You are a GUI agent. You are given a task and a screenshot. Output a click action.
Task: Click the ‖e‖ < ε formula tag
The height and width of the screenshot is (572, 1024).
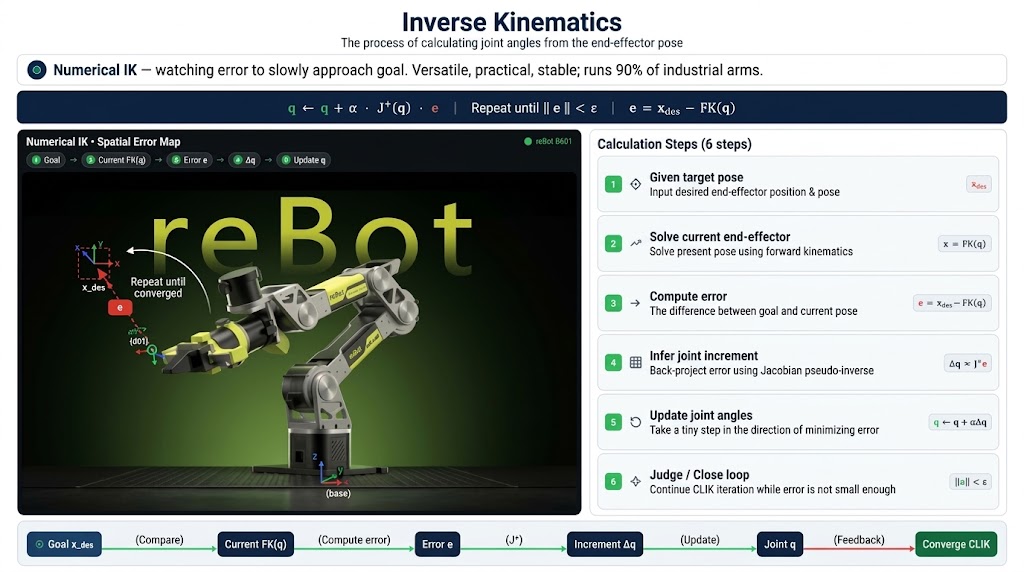(x=970, y=482)
